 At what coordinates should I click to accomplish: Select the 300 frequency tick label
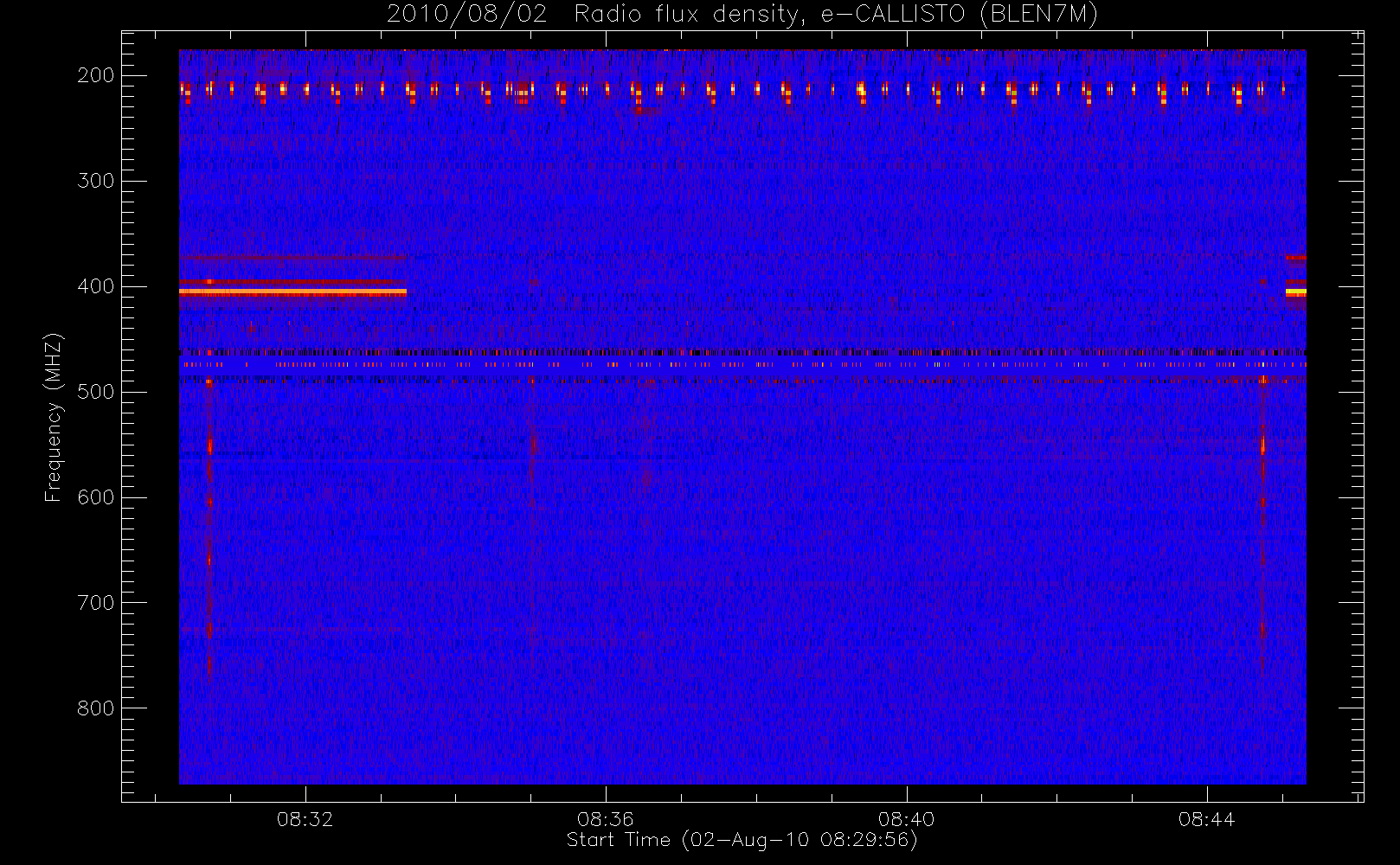[x=96, y=181]
